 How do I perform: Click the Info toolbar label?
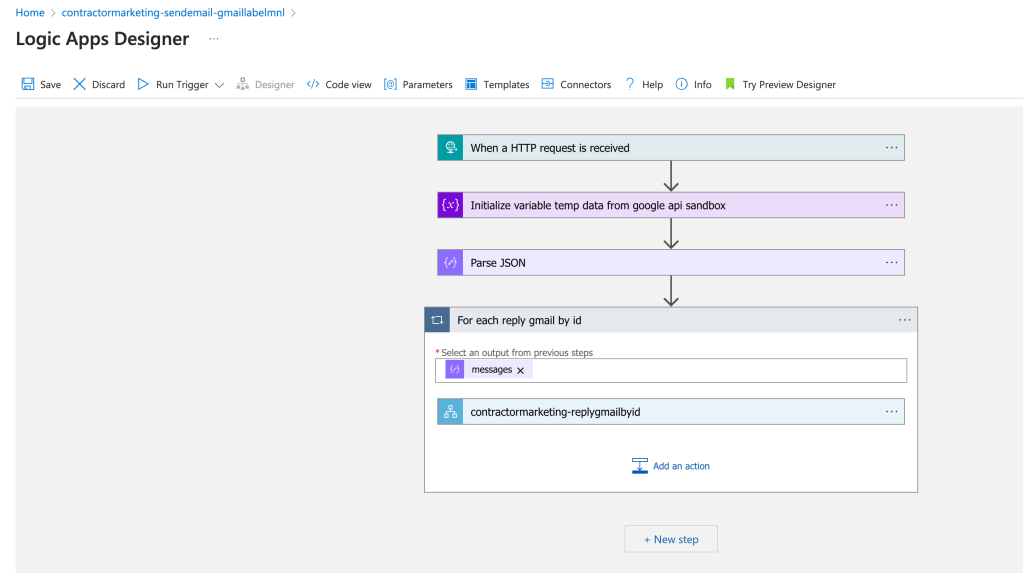coord(703,85)
